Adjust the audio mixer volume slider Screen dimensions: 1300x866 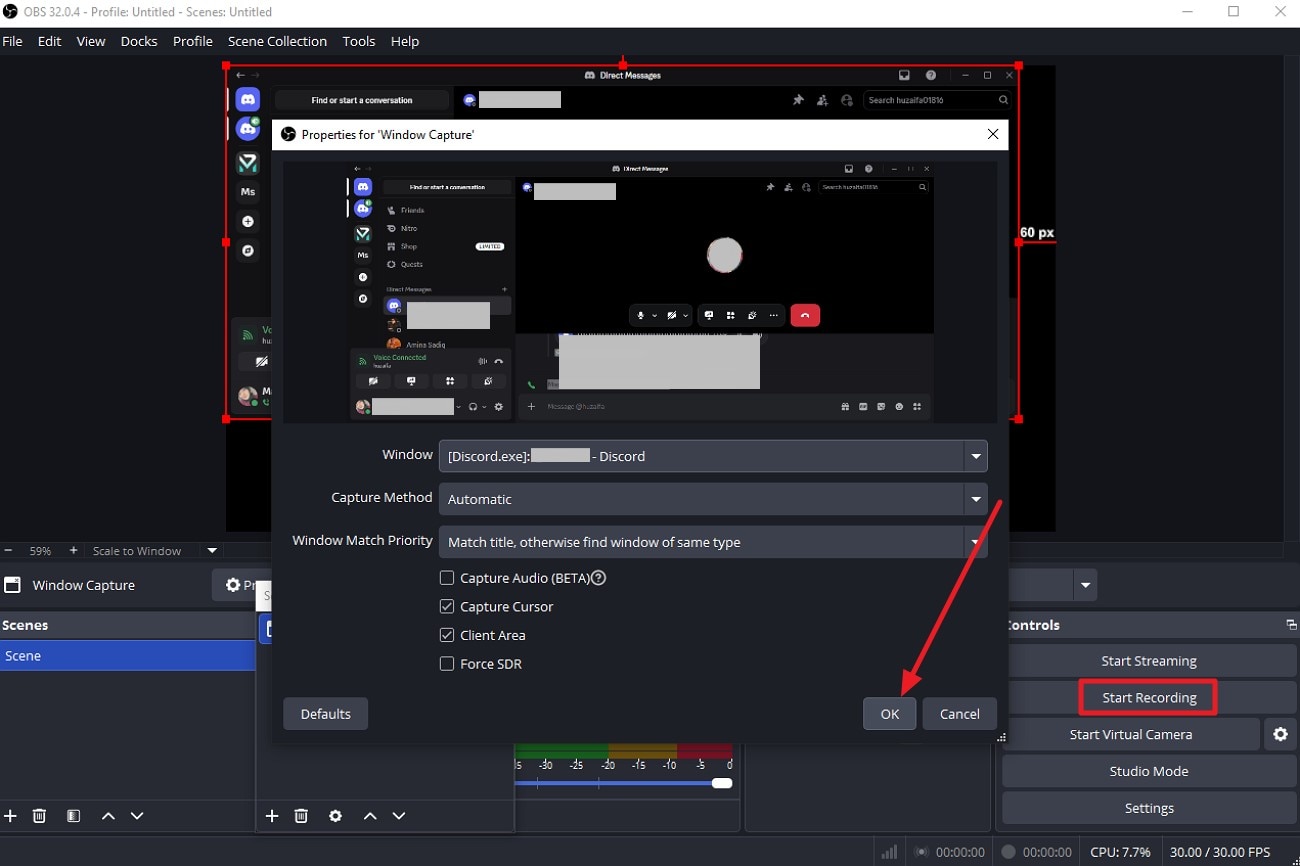(x=722, y=783)
